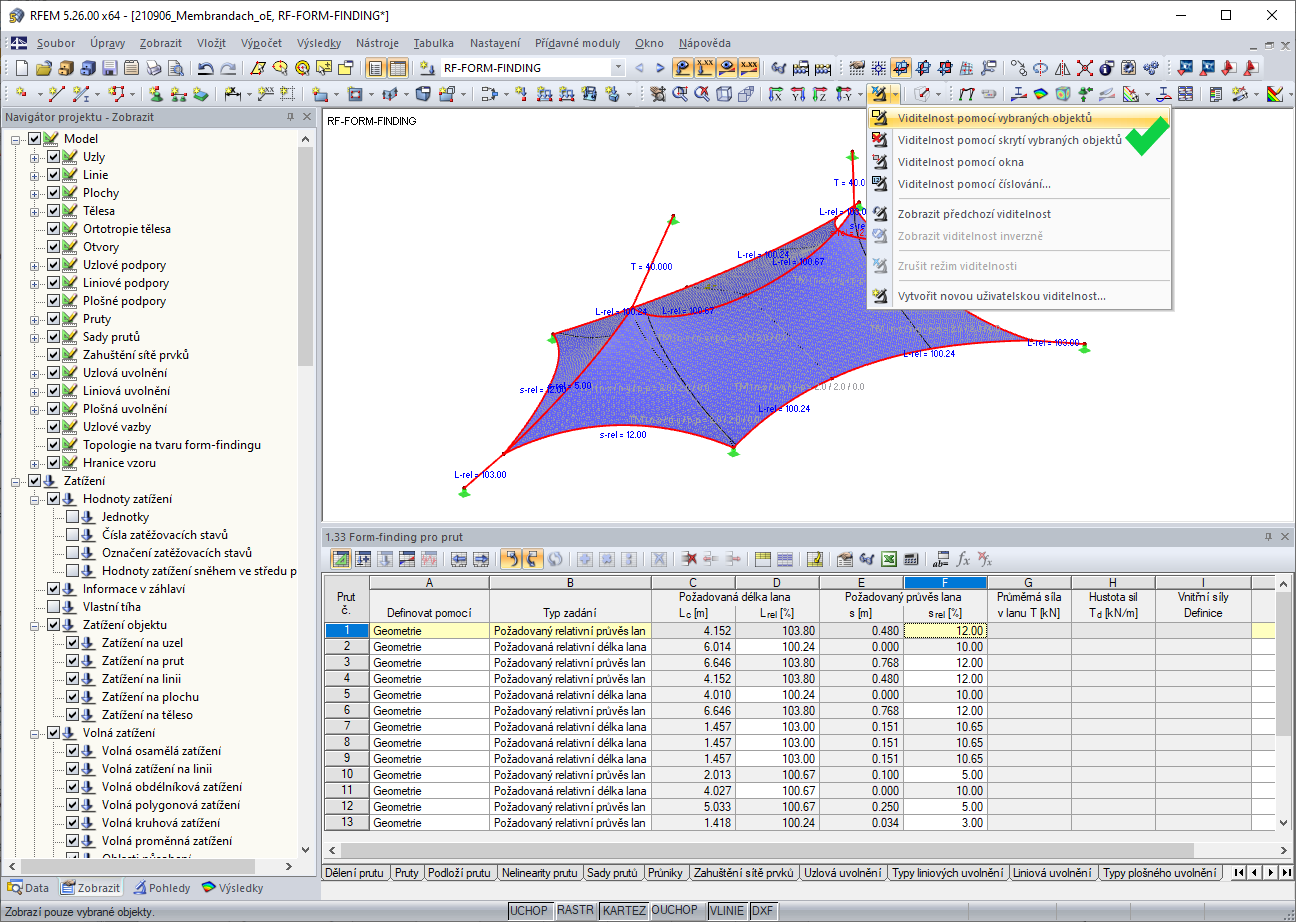Image resolution: width=1296 pixels, height=922 pixels.
Task: Click the new node icon
Action: coord(23,94)
